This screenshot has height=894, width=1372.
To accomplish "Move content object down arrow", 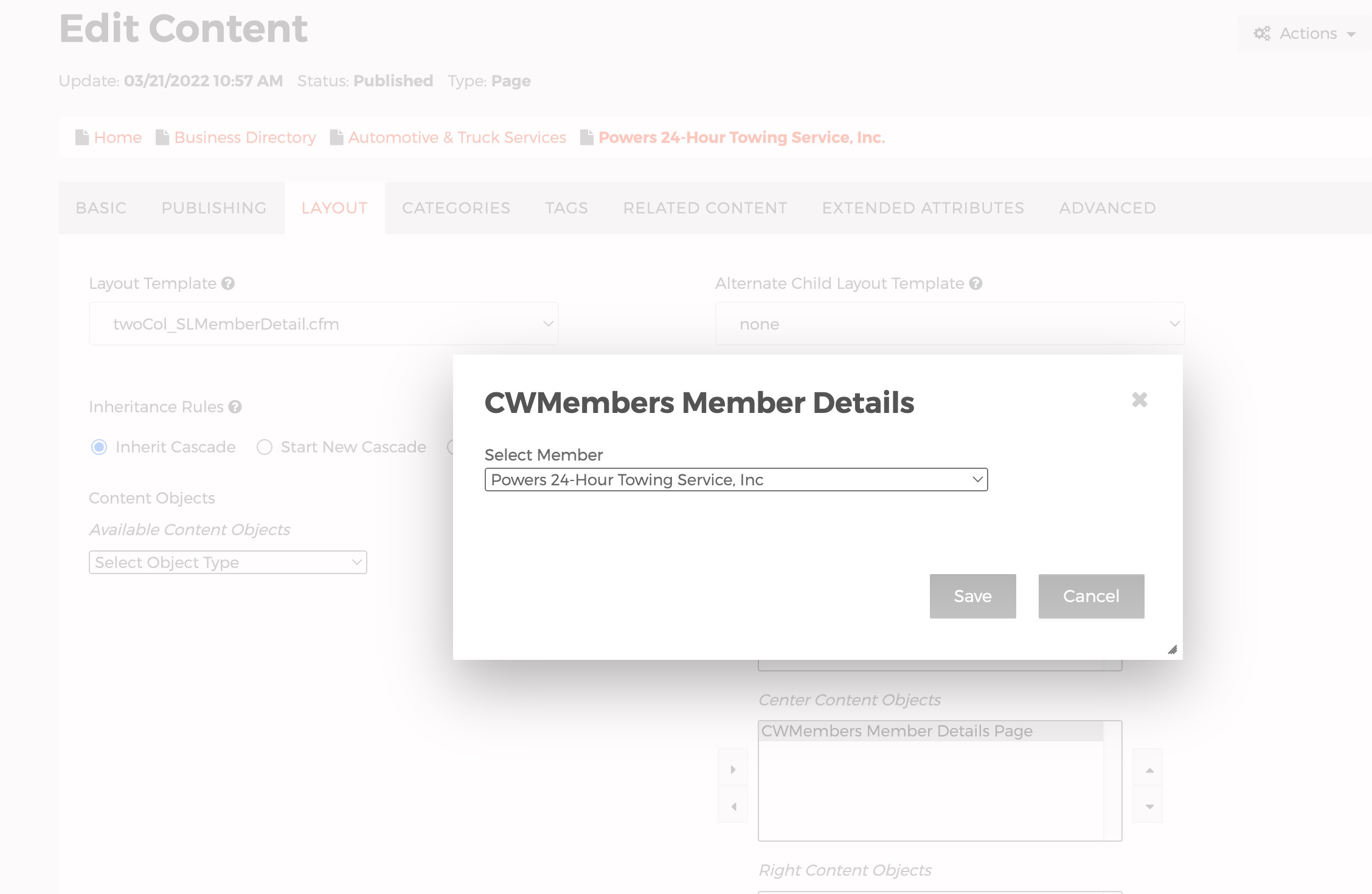I will tap(1149, 806).
